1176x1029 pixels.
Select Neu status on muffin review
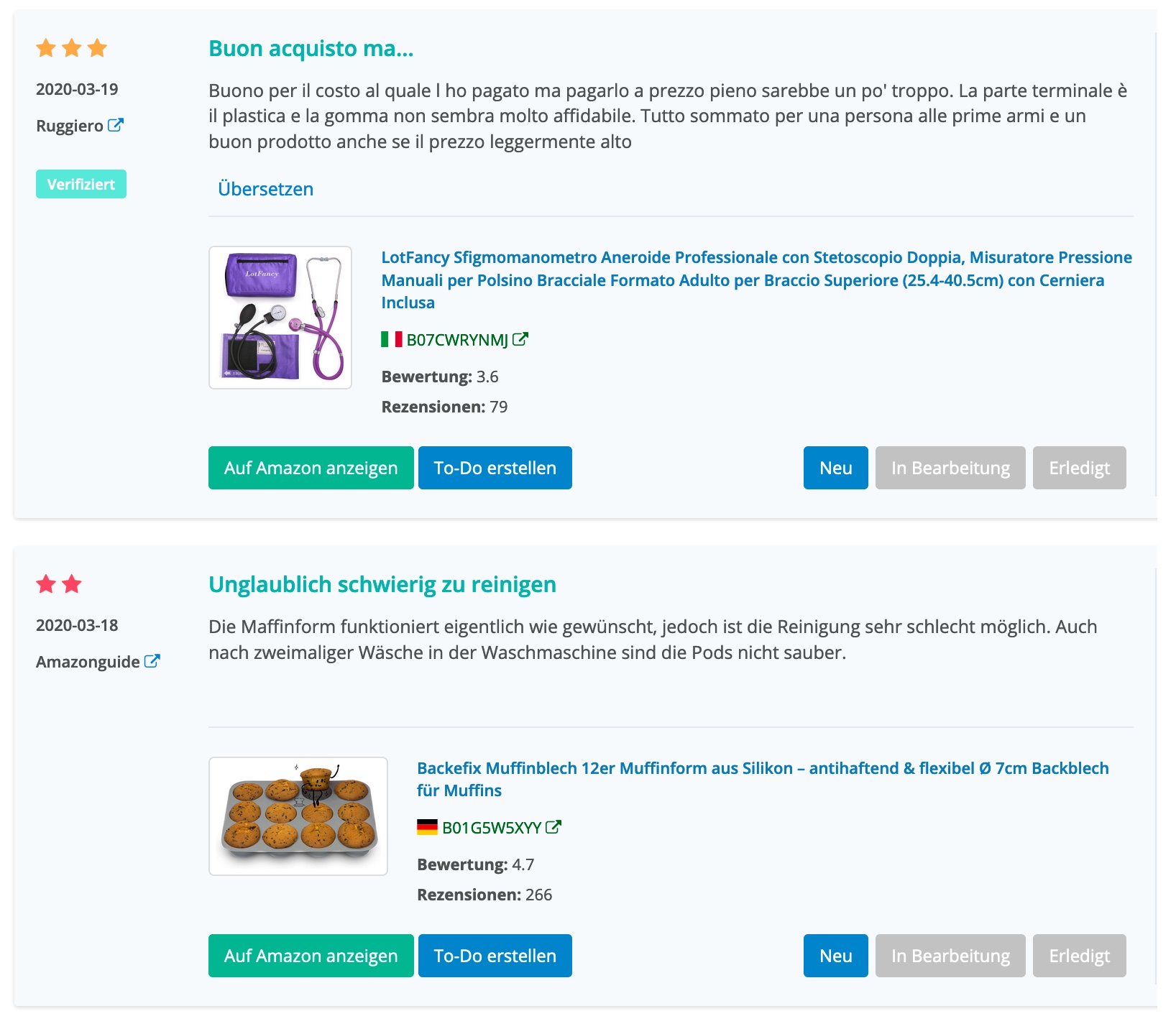click(835, 956)
